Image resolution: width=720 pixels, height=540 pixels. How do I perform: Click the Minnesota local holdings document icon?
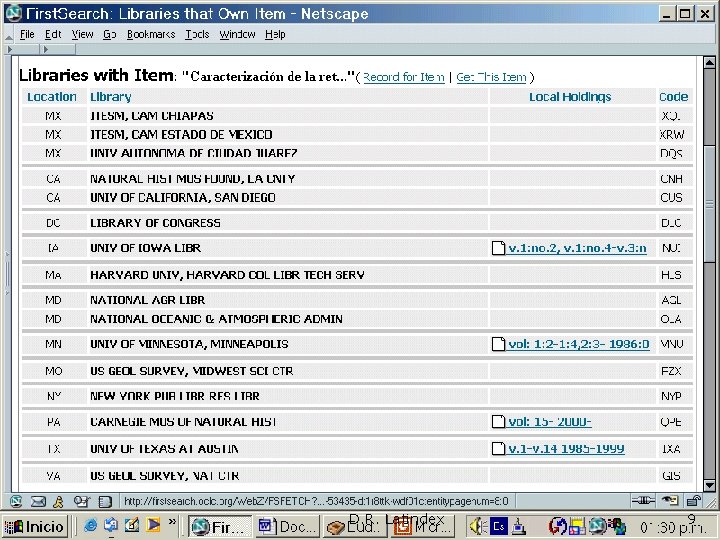pos(498,344)
